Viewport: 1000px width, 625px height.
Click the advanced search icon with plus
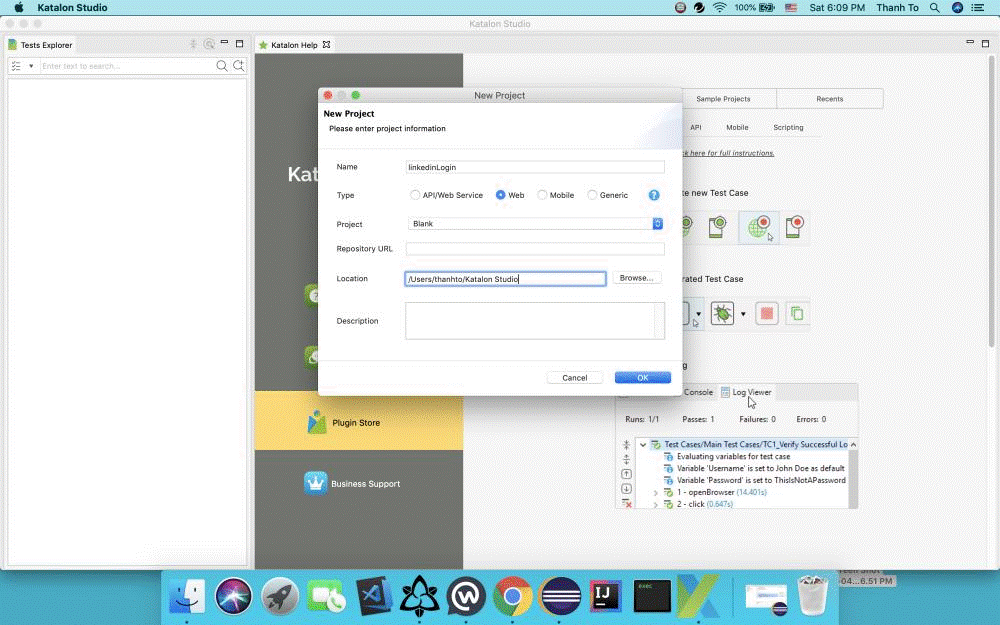(x=239, y=66)
